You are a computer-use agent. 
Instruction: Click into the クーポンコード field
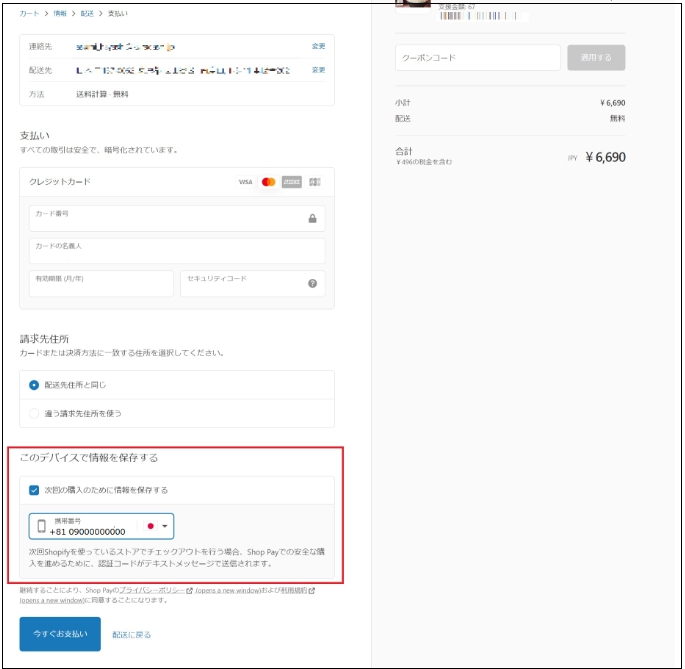[477, 58]
